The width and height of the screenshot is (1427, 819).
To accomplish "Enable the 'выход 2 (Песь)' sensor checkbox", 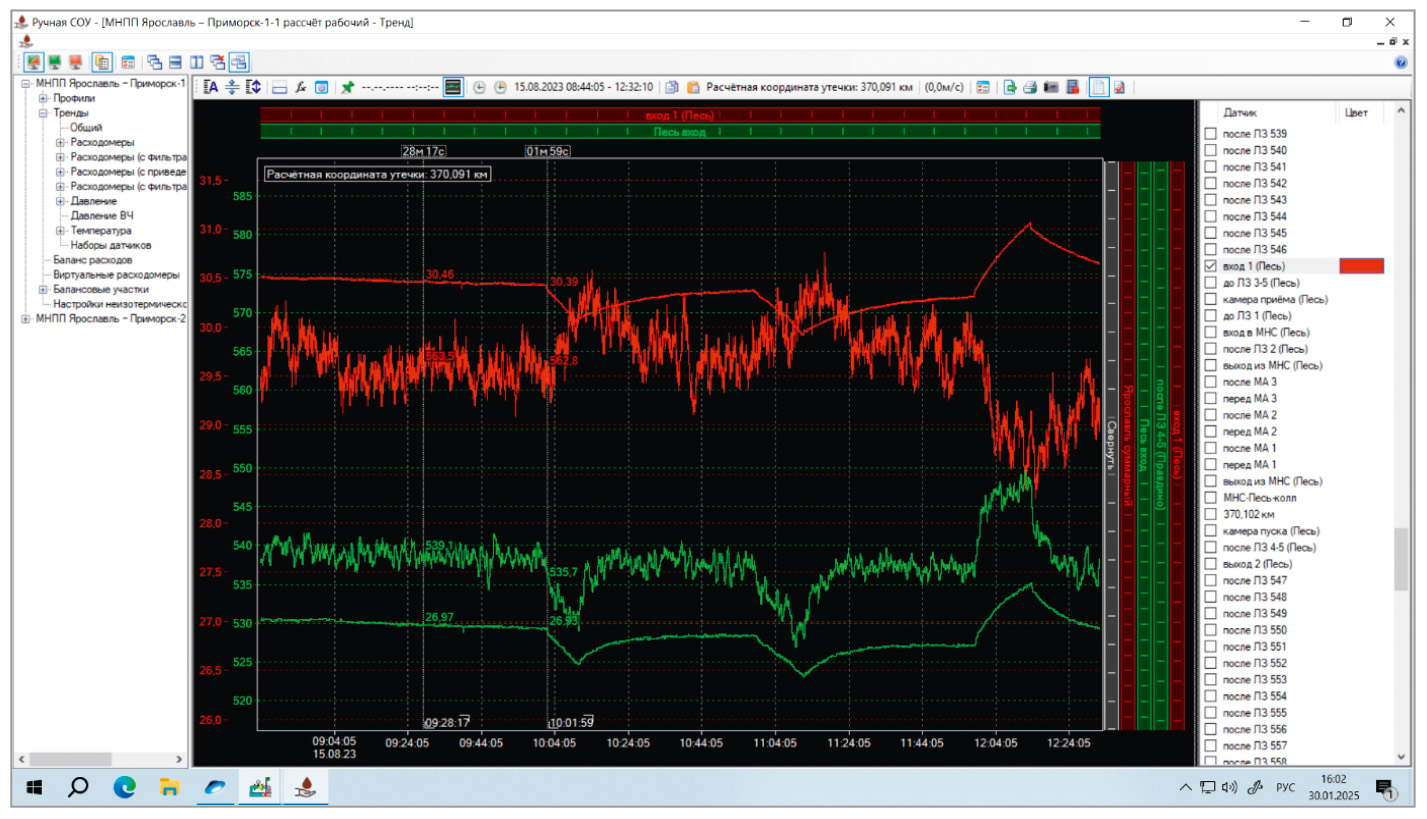I will coord(1211,564).
